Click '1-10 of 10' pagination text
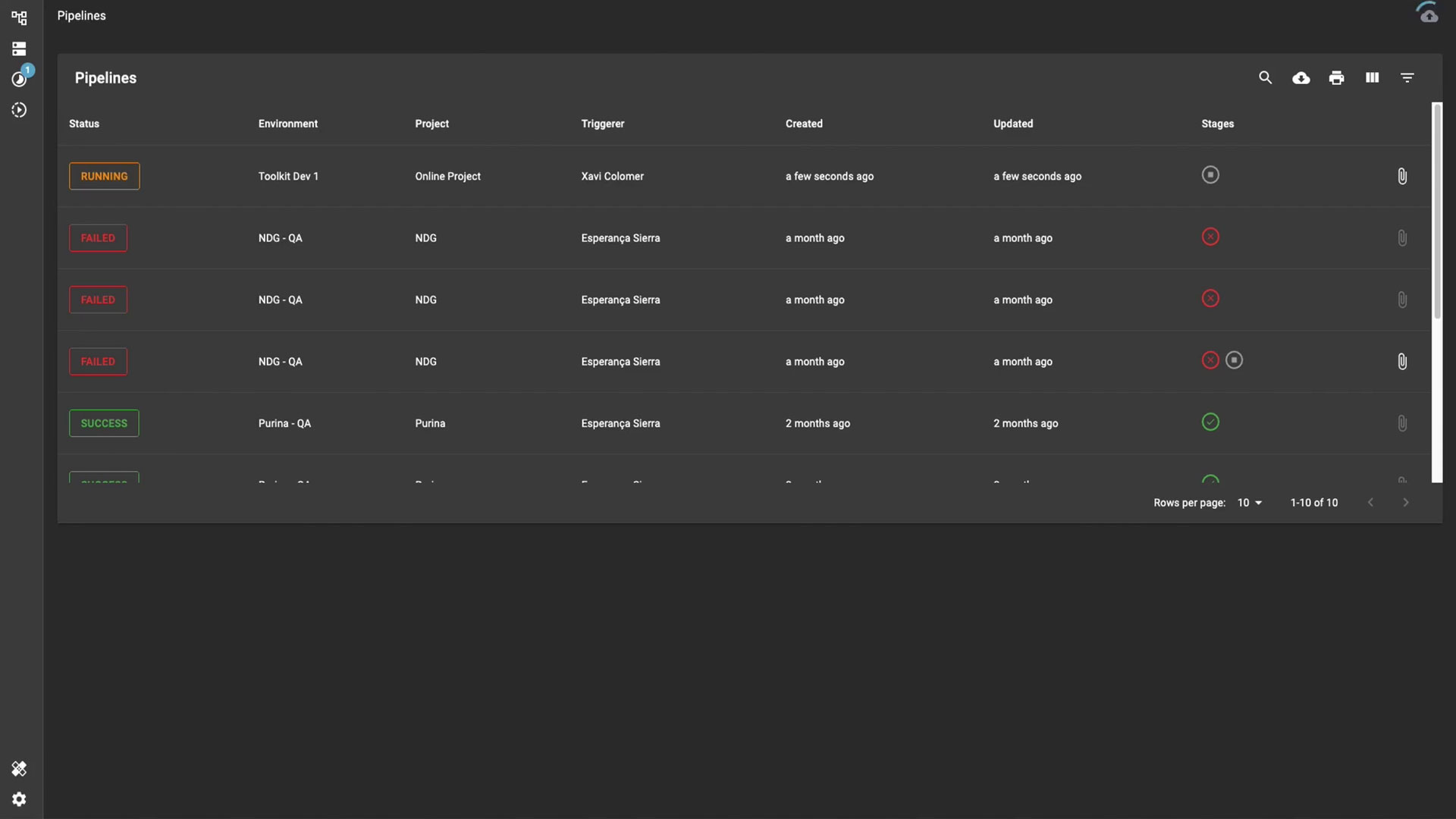Screen dimensions: 1456x819 point(1314,503)
